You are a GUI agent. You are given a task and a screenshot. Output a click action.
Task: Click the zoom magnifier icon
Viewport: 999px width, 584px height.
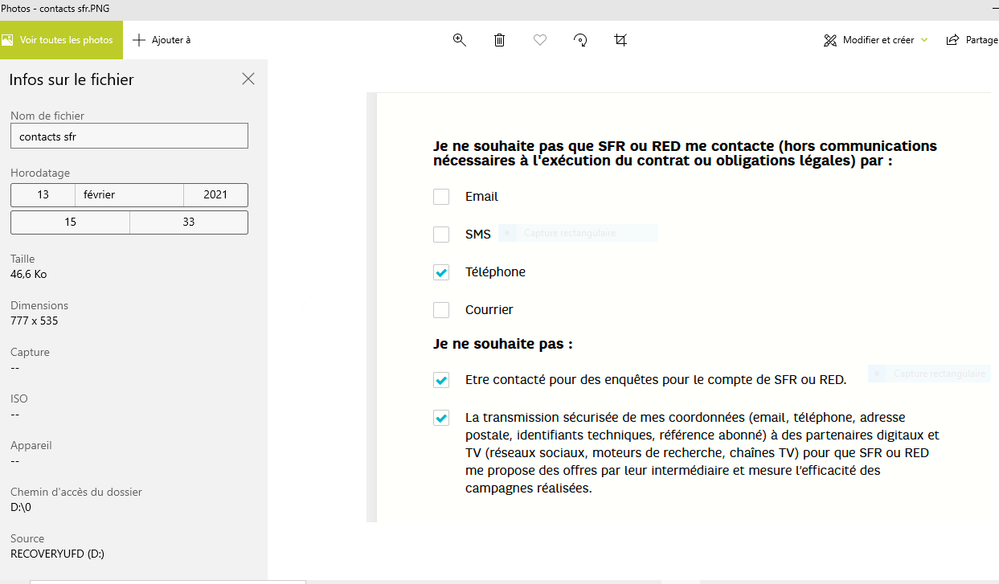point(459,40)
